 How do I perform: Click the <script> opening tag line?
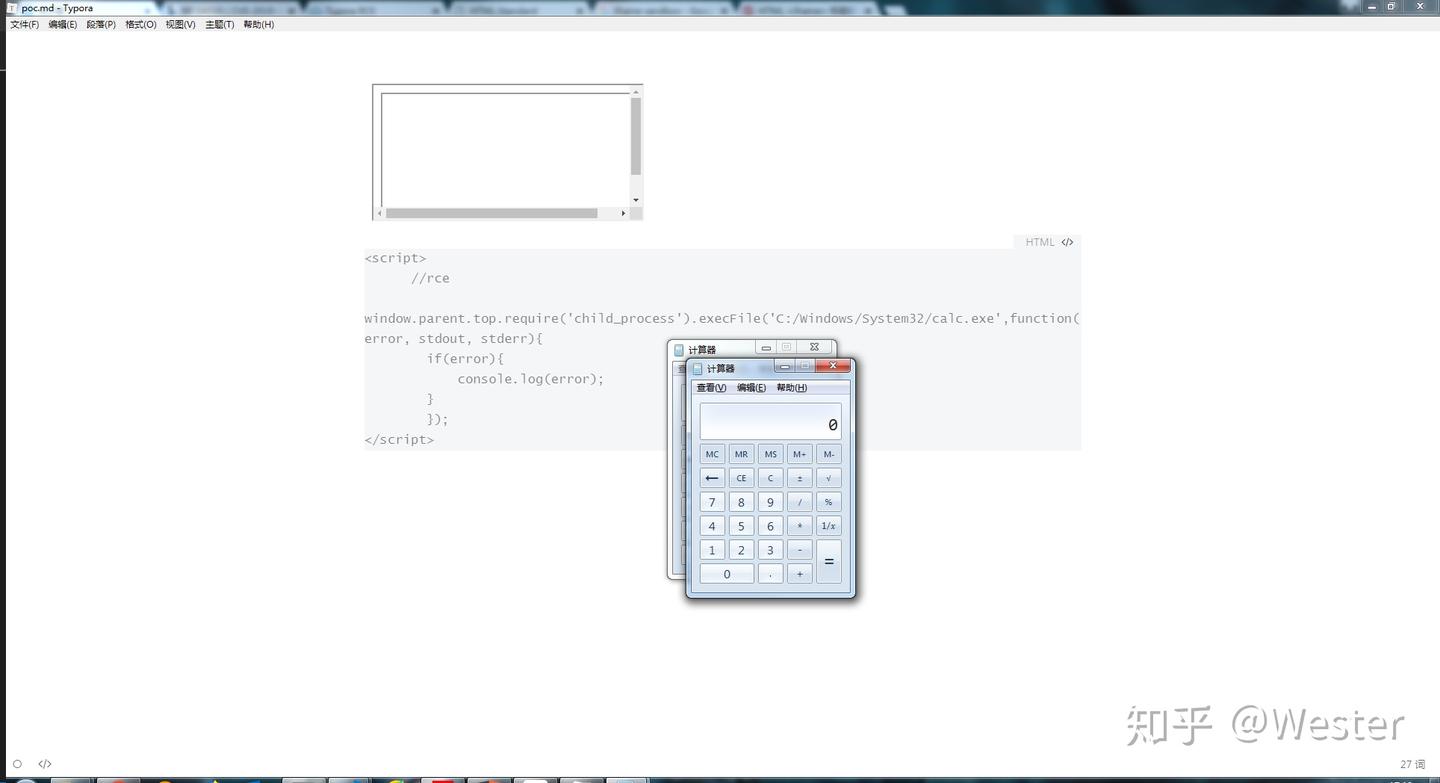coord(395,258)
